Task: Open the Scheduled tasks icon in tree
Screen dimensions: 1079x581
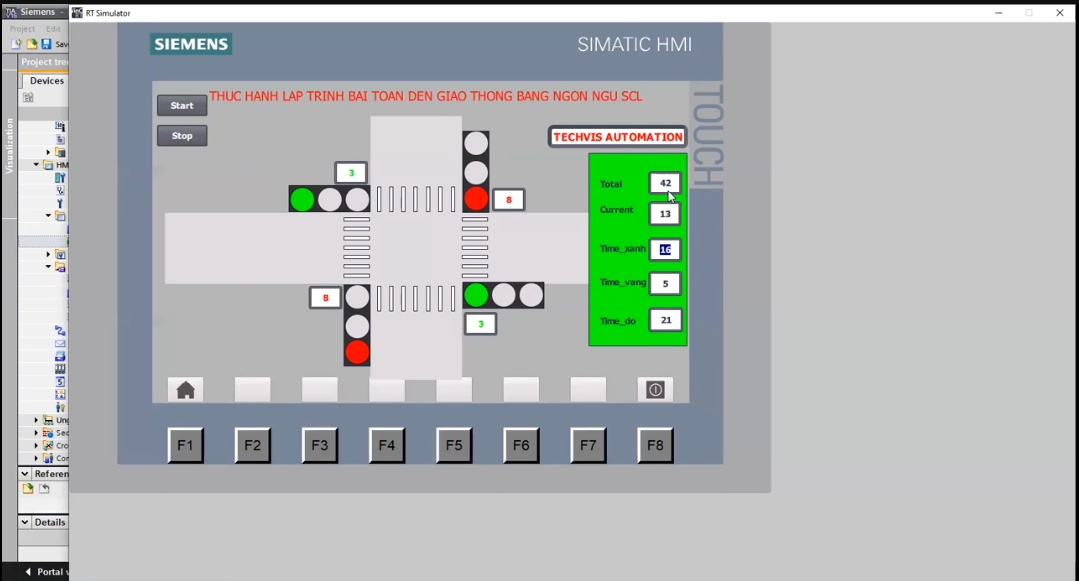Action: (x=60, y=381)
